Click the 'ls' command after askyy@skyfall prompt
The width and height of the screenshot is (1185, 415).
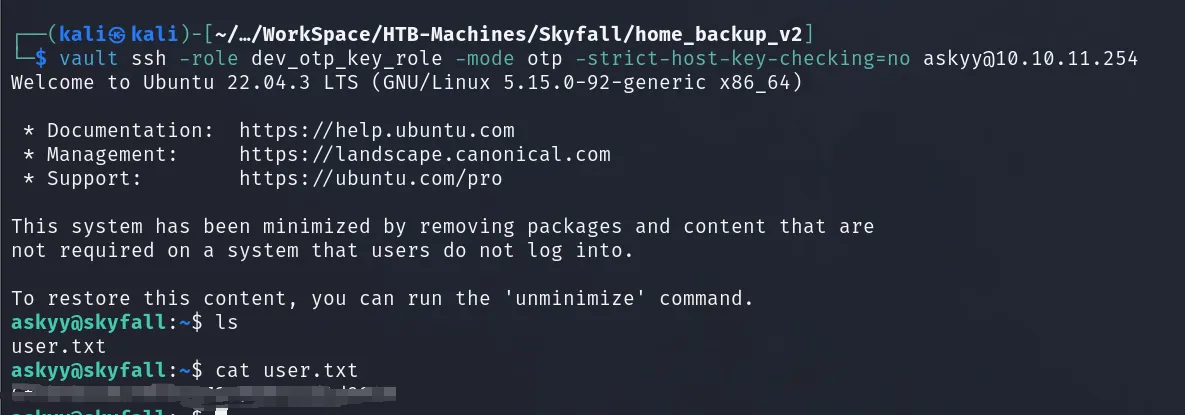click(227, 322)
